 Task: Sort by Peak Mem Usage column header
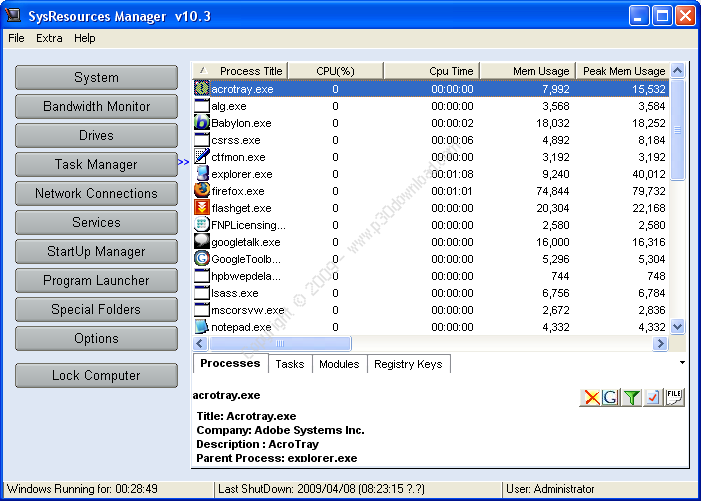click(623, 71)
